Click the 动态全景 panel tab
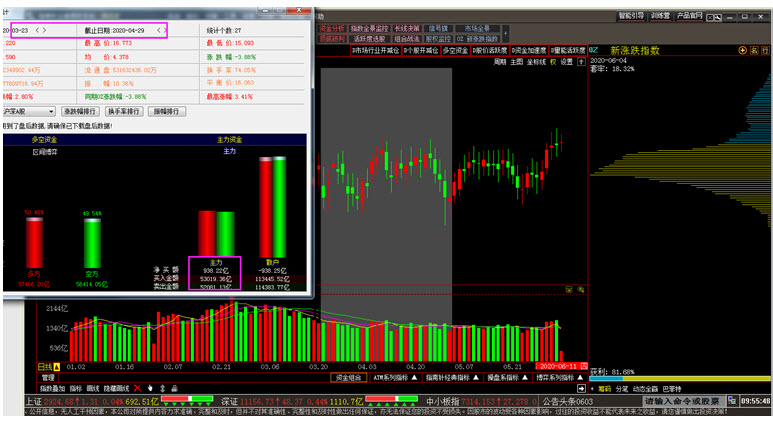 coord(649,388)
